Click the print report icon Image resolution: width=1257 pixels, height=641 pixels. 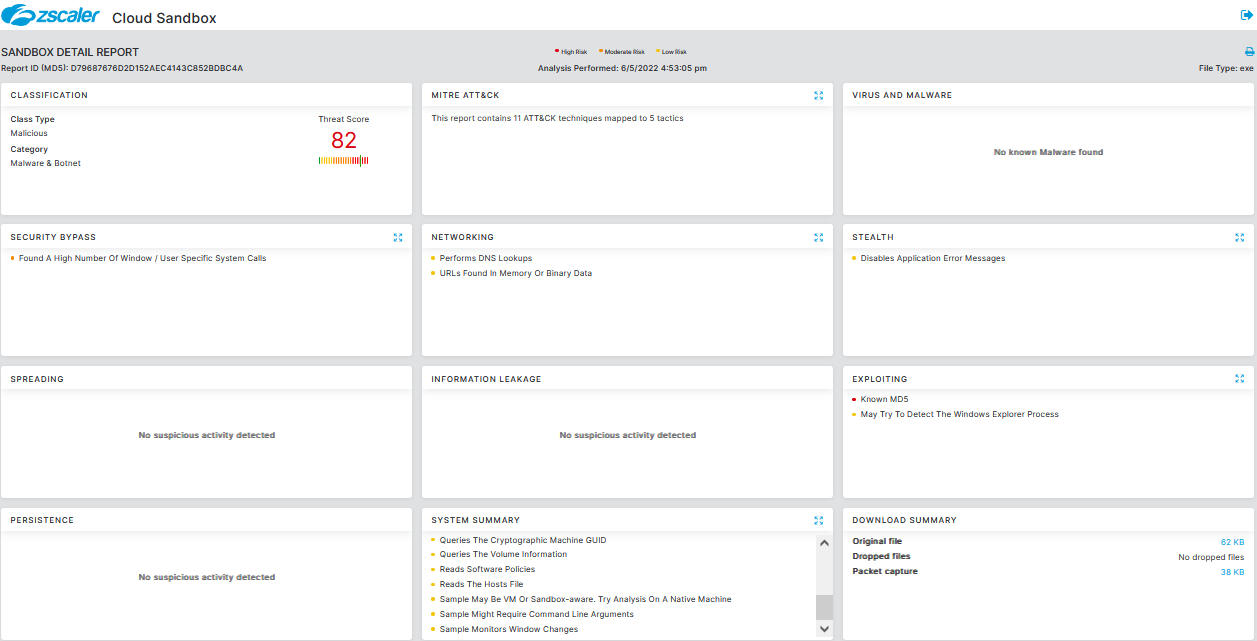point(1249,52)
